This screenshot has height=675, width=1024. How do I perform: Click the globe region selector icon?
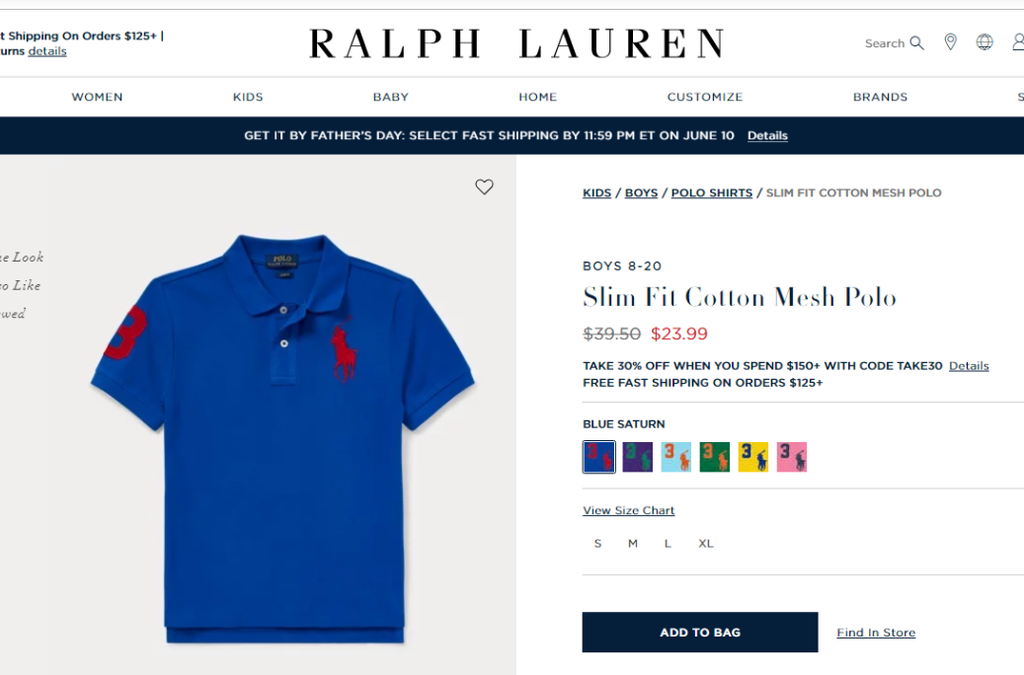pyautogui.click(x=984, y=42)
